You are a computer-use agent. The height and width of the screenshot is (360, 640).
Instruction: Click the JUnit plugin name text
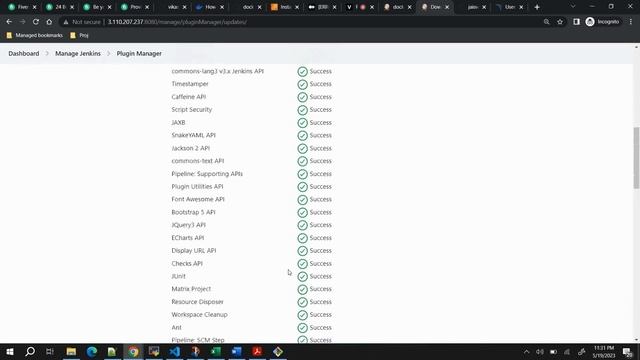point(178,276)
